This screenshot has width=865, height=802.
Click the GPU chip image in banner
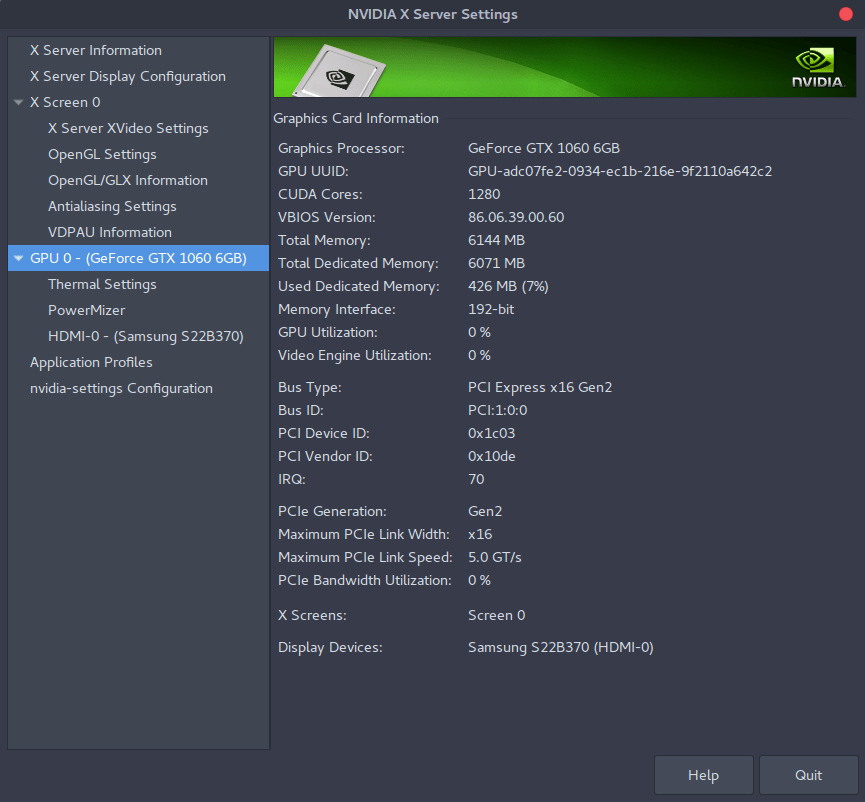(339, 72)
